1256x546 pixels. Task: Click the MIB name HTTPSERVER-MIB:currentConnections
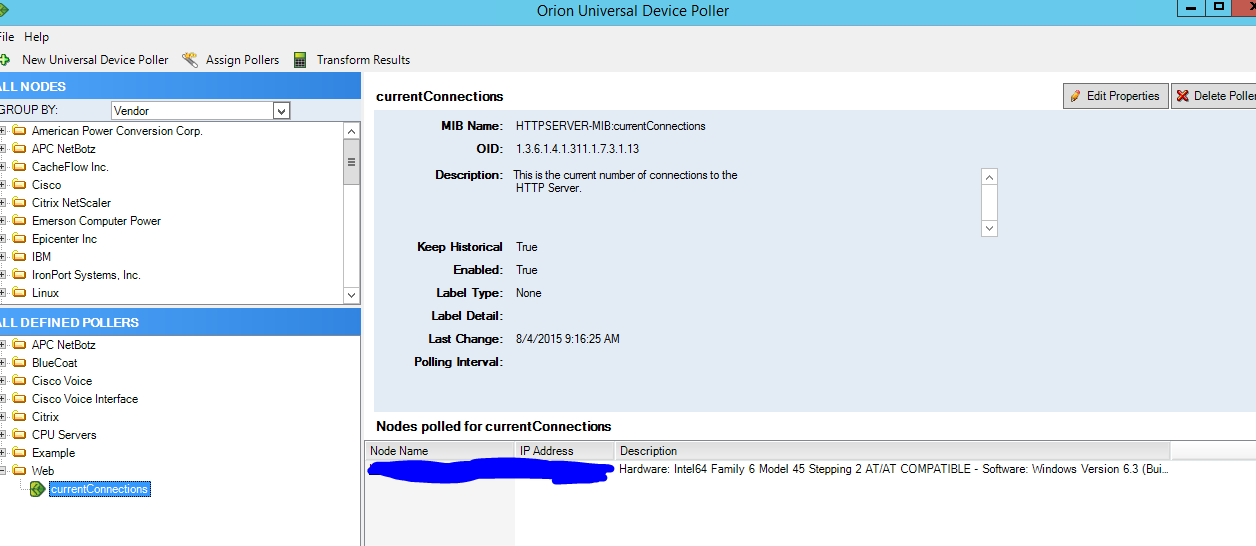pos(611,126)
